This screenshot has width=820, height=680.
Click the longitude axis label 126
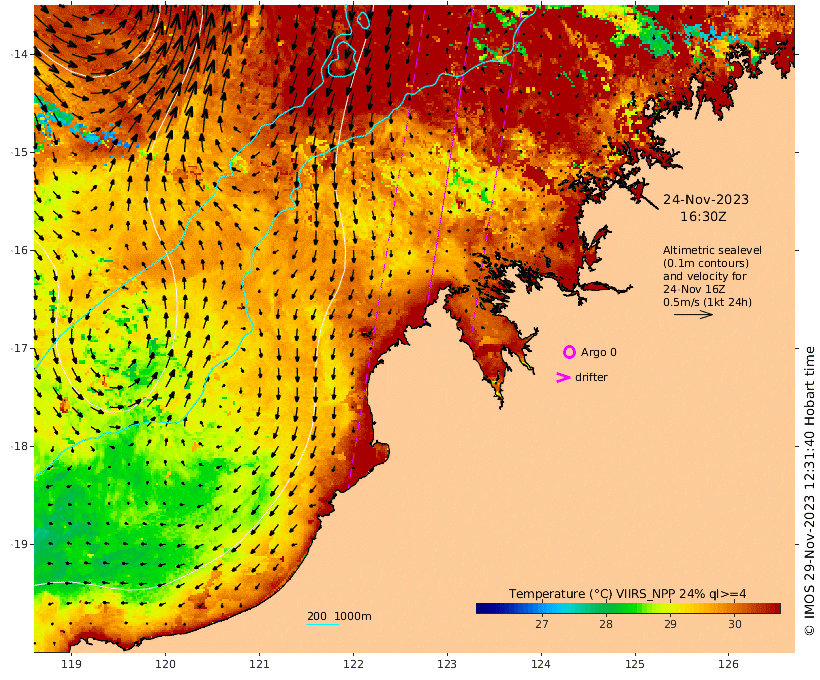[728, 664]
